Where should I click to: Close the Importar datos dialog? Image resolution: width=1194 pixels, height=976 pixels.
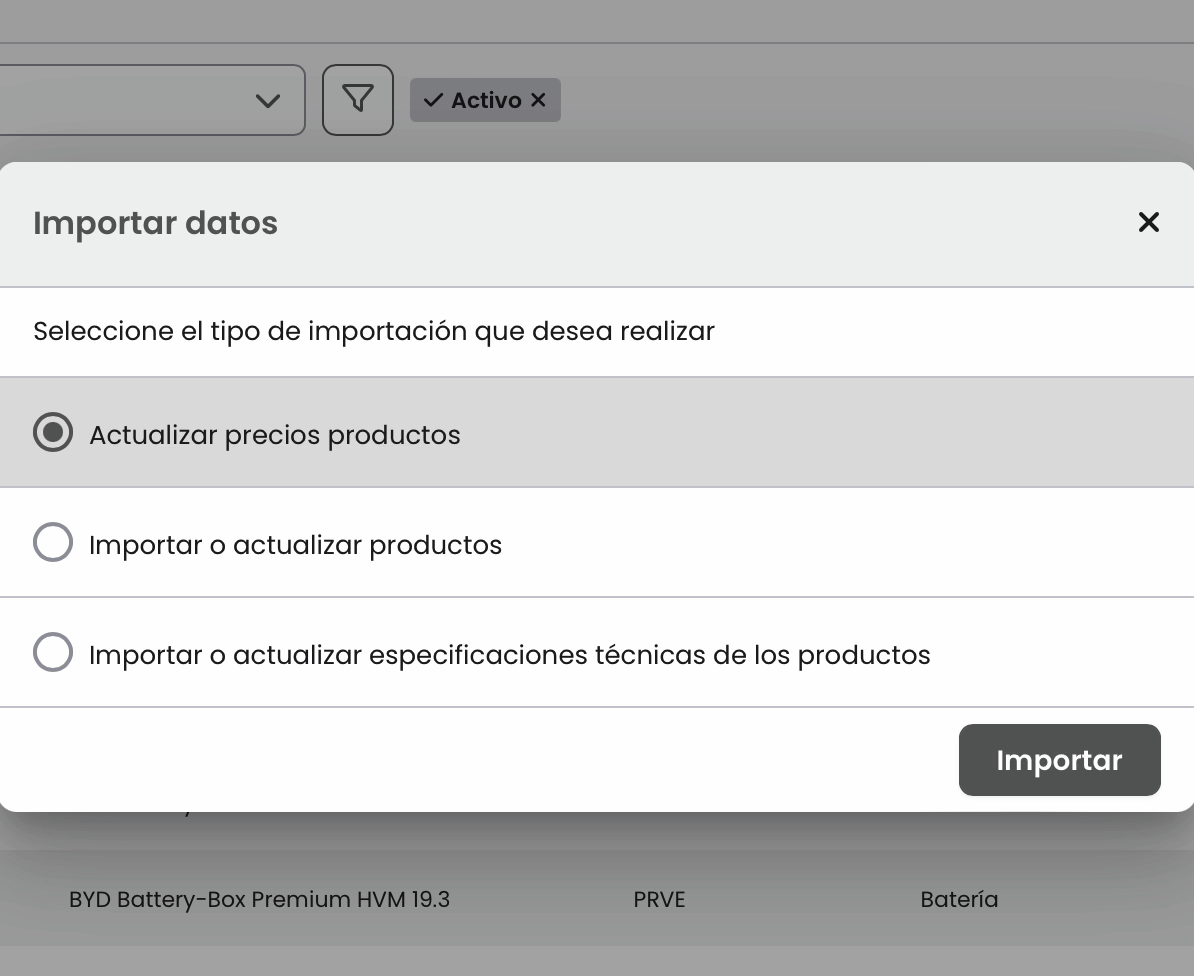click(x=1148, y=222)
